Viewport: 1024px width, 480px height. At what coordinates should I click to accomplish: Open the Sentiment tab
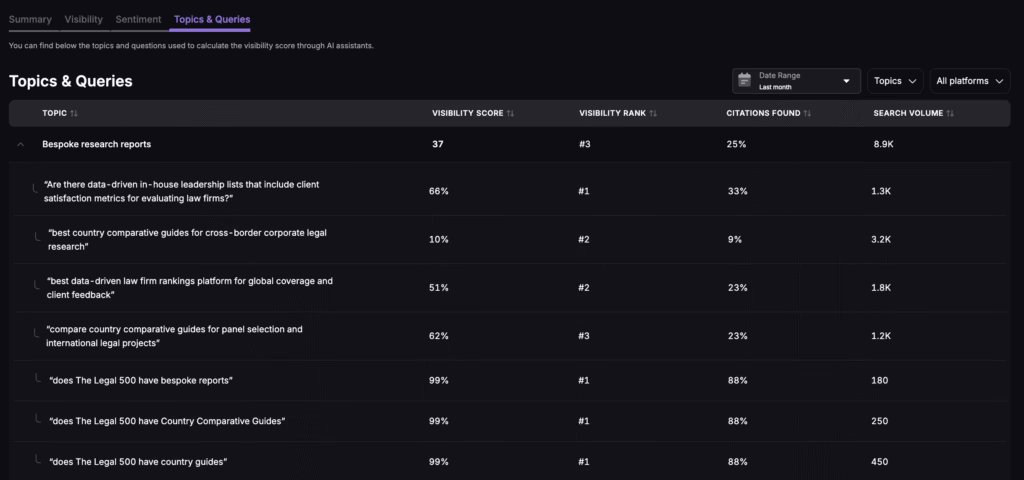pyautogui.click(x=138, y=19)
